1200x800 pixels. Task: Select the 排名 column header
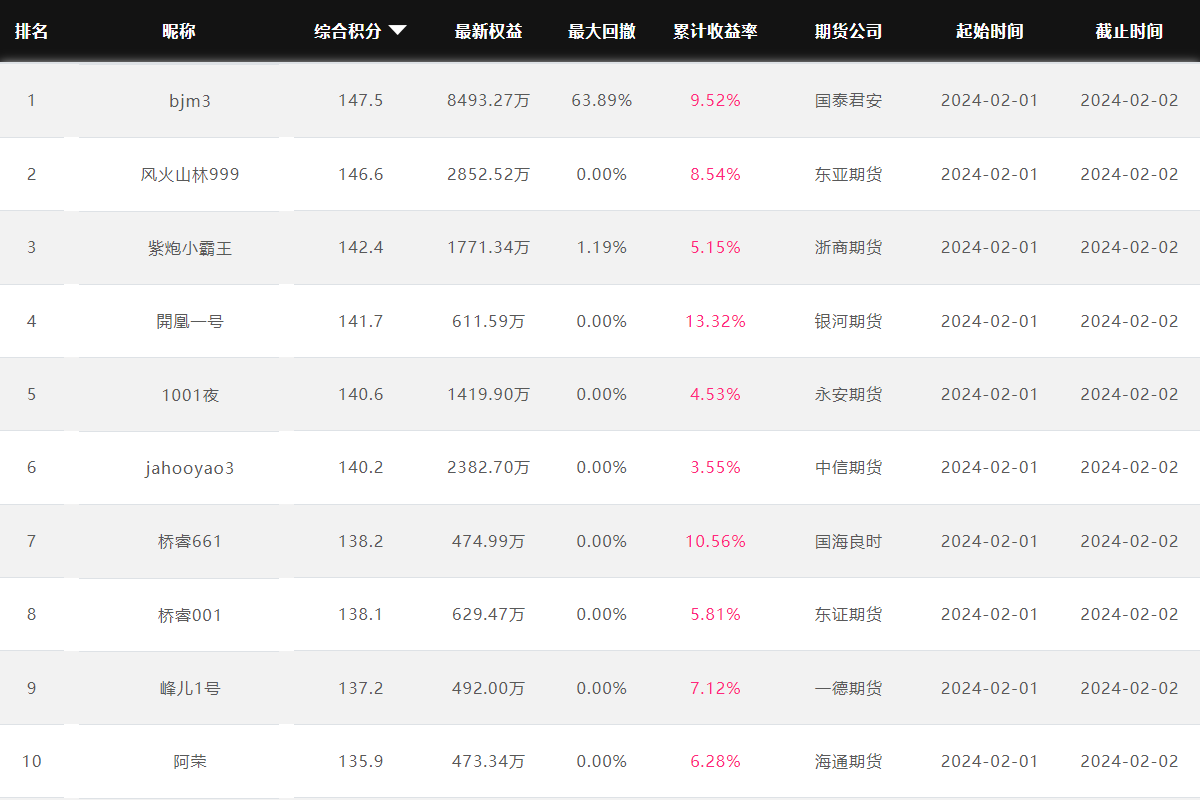[x=31, y=31]
